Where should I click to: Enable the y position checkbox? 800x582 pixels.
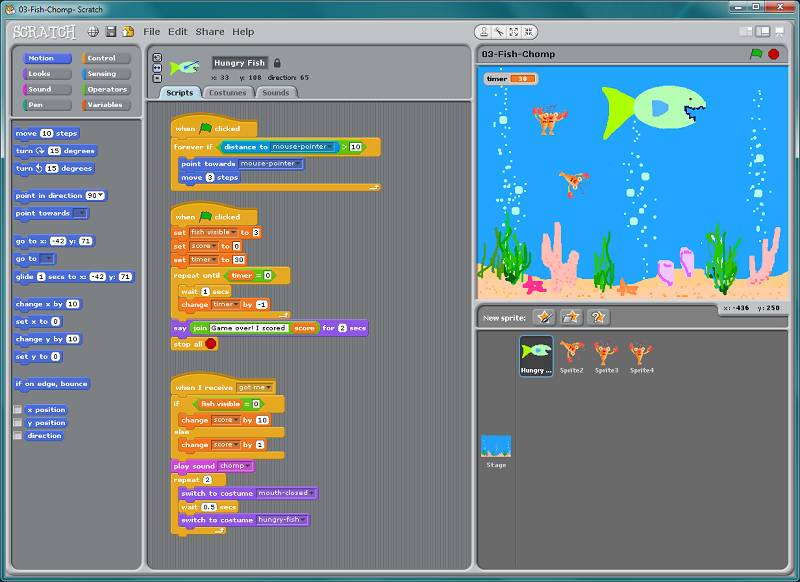click(x=18, y=422)
